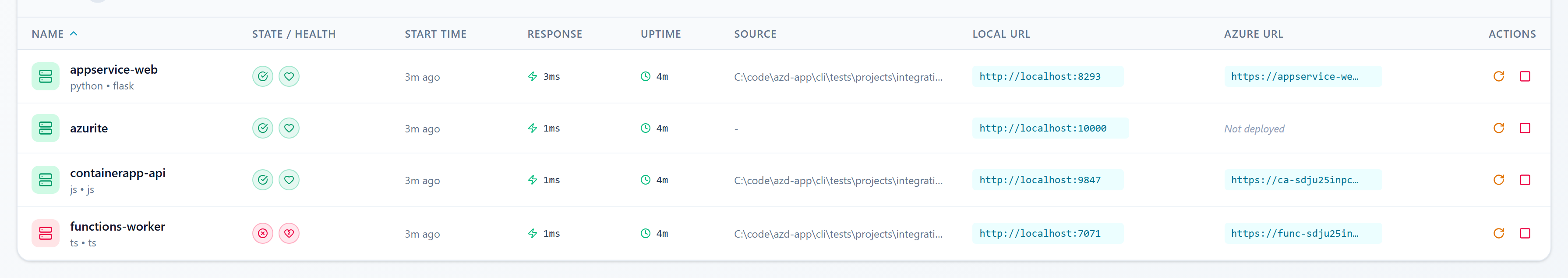Click containerapp-api health heart icon
1568x278 pixels.
click(289, 180)
